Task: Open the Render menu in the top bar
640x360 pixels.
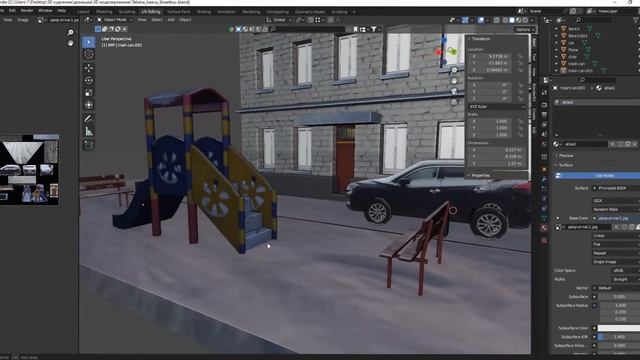Action: tap(27, 10)
